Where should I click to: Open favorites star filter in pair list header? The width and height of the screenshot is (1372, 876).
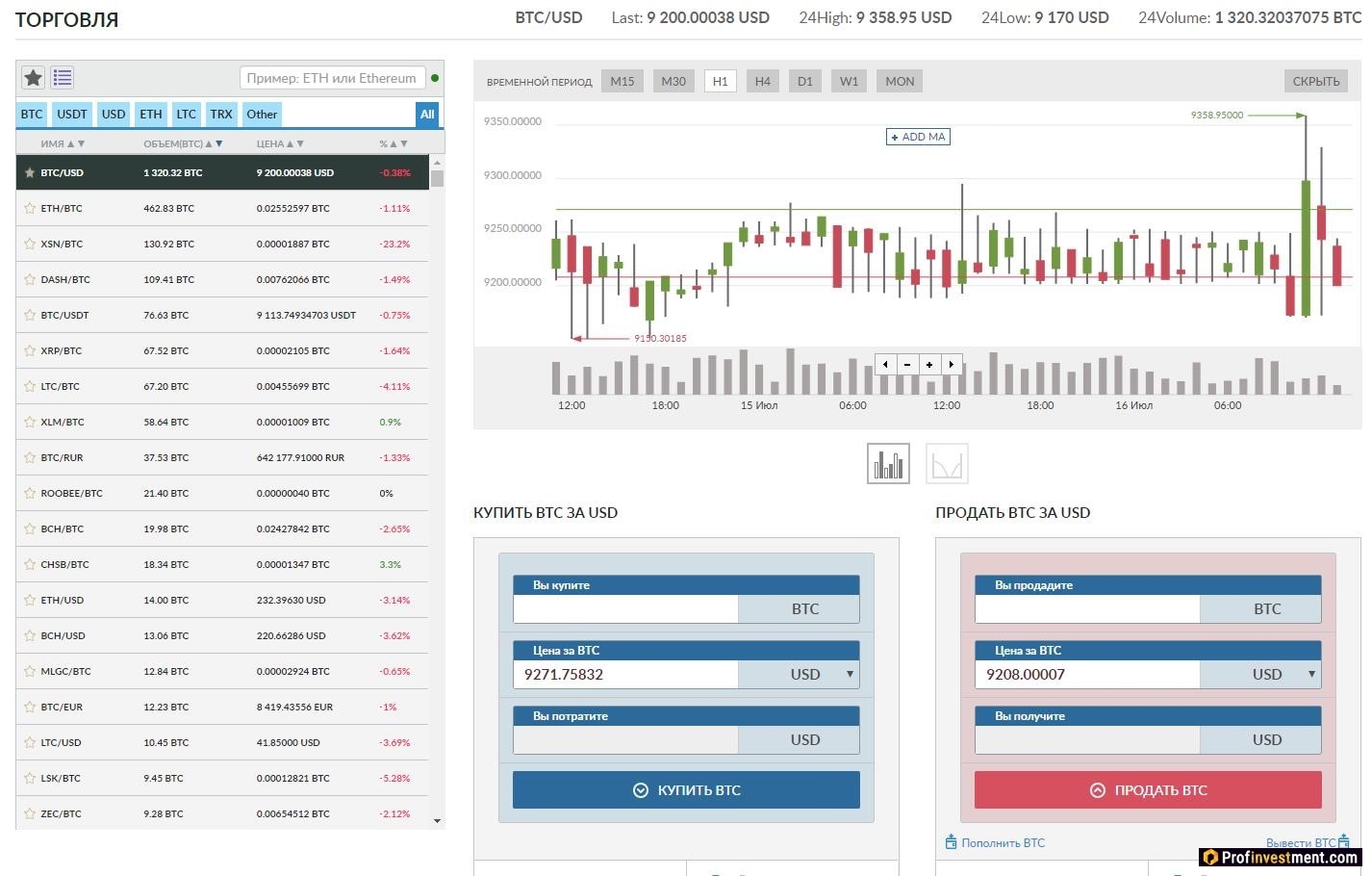click(34, 78)
